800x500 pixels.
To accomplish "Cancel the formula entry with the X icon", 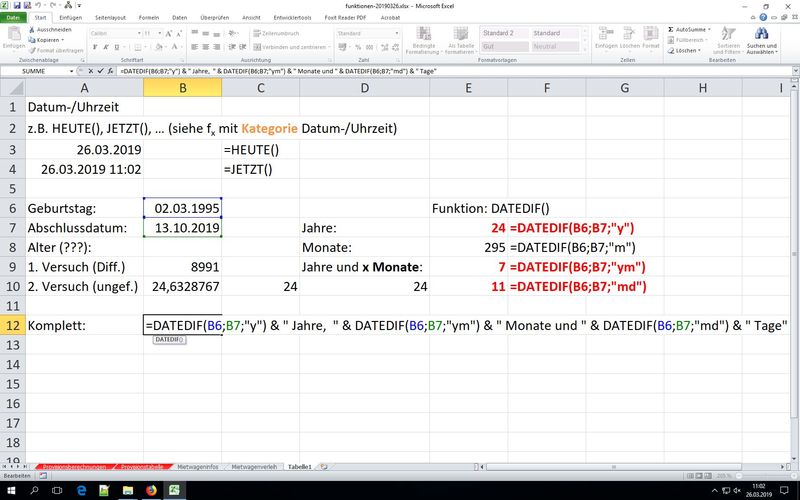I will point(92,73).
